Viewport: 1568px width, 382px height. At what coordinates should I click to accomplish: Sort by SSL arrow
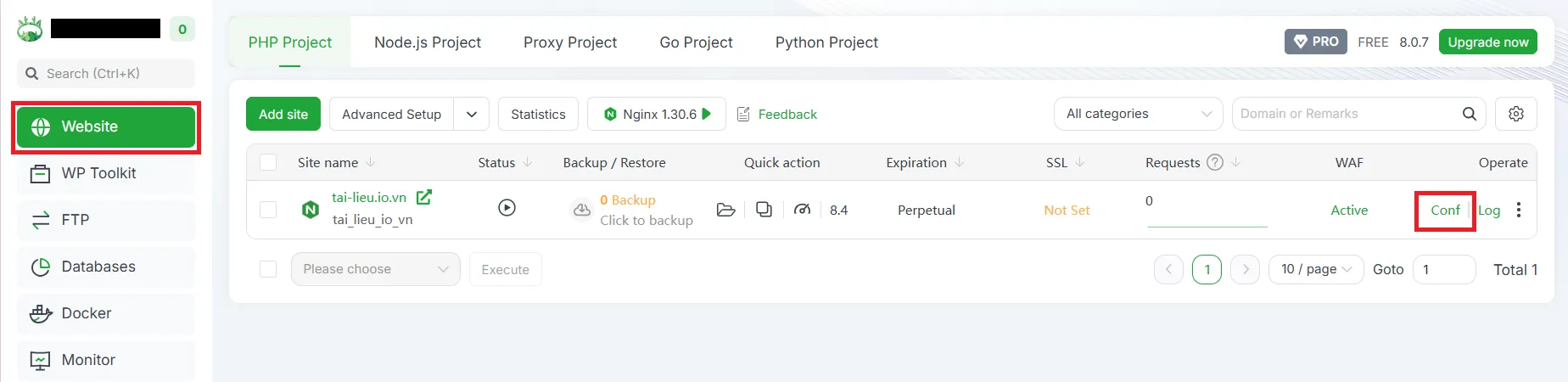[1079, 162]
